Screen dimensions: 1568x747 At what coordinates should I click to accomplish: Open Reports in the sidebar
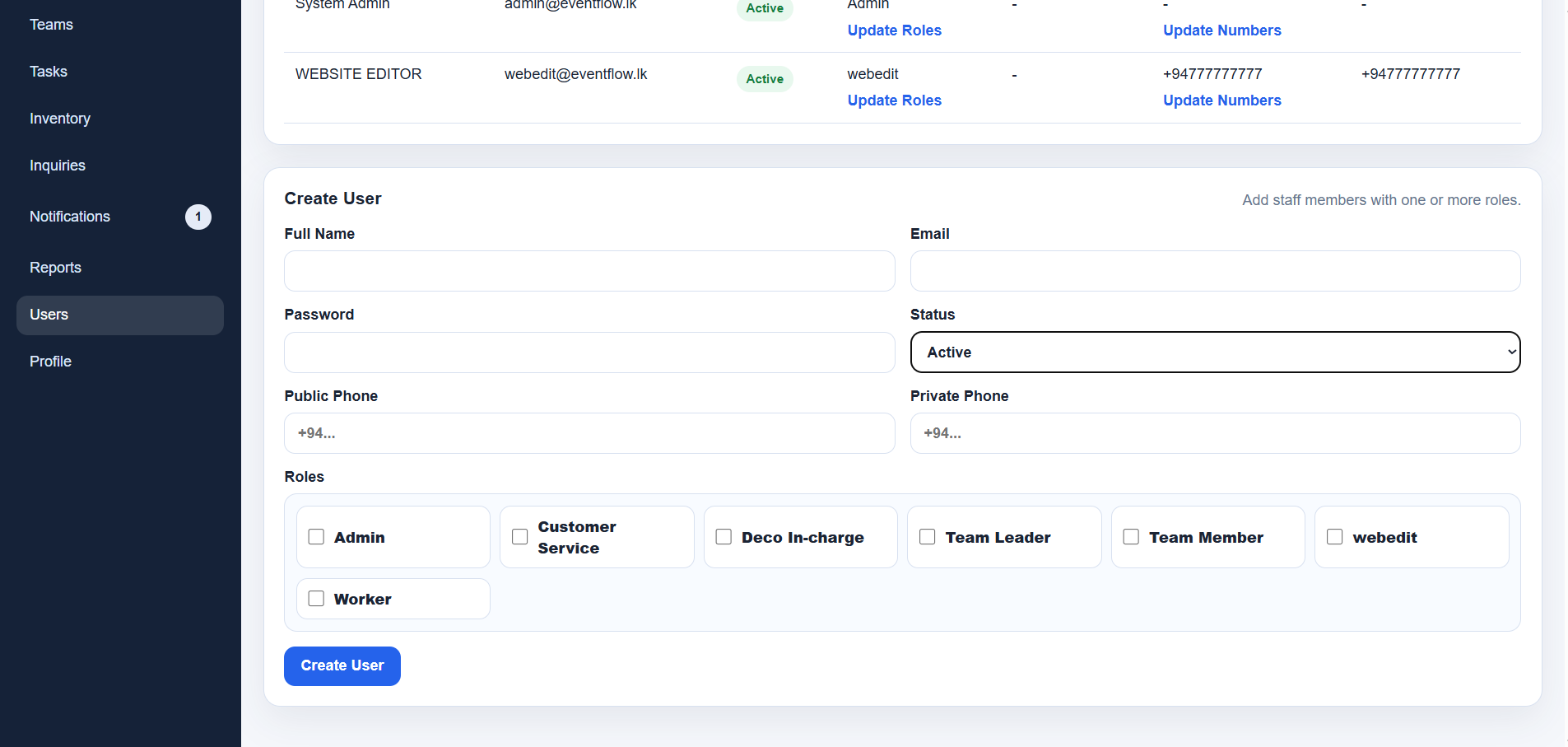coord(55,268)
